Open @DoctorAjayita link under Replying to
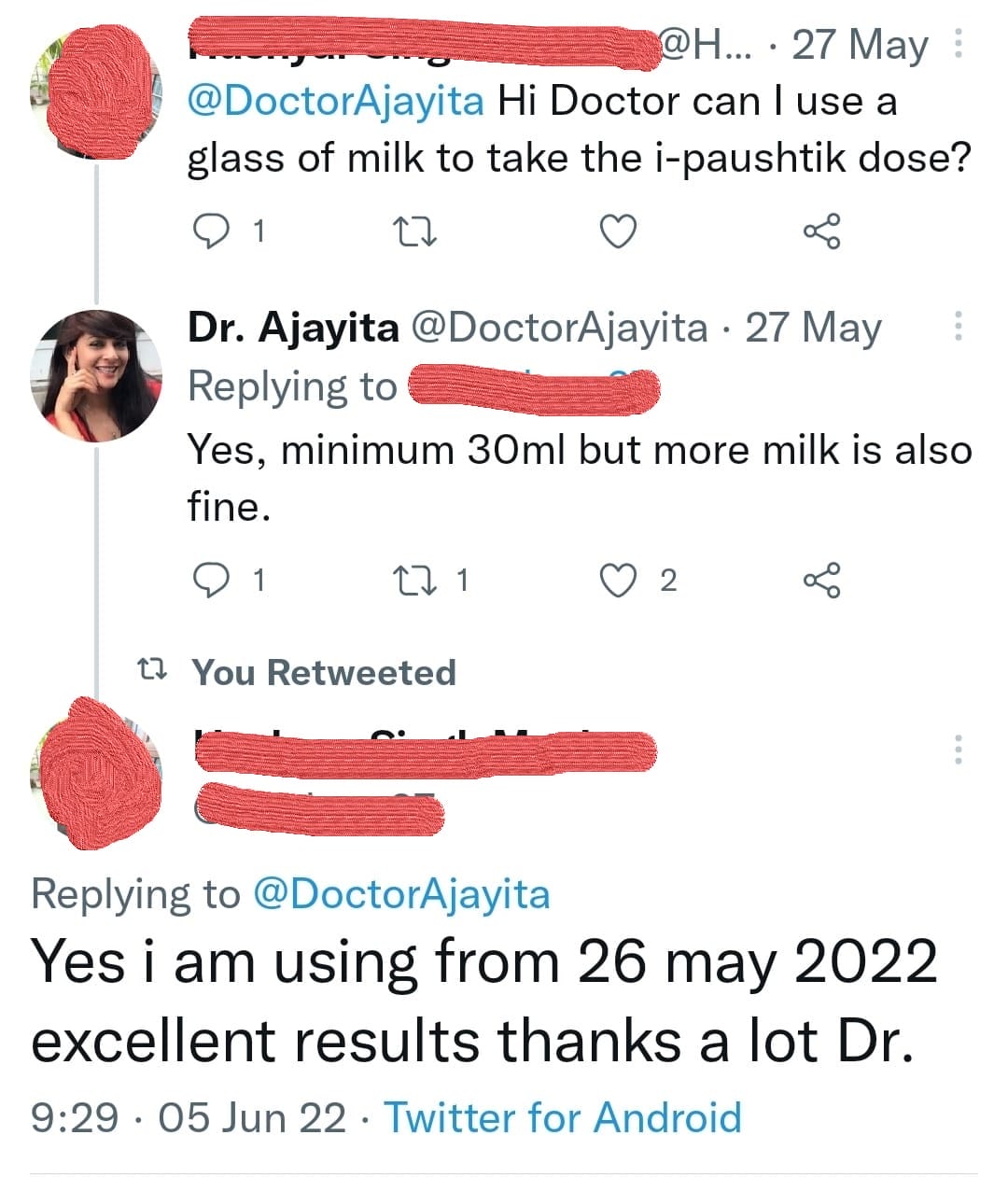The height and width of the screenshot is (1177, 1008). pyautogui.click(x=401, y=894)
